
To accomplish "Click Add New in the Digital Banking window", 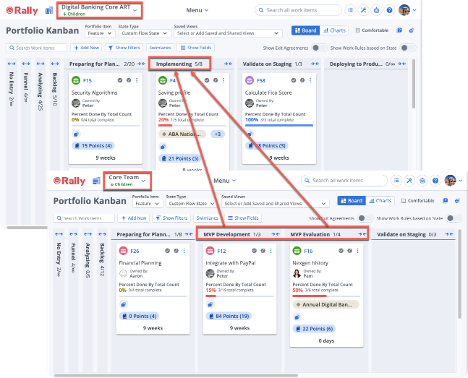I will tap(87, 48).
